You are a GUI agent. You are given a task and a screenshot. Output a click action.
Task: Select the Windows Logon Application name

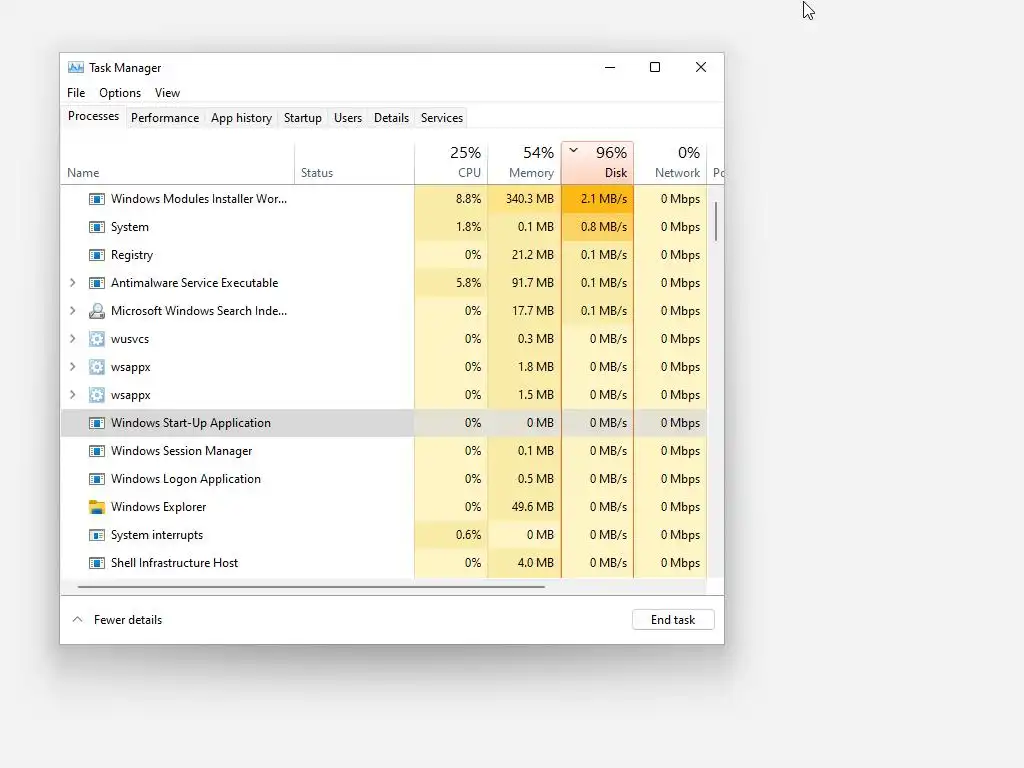pos(186,479)
